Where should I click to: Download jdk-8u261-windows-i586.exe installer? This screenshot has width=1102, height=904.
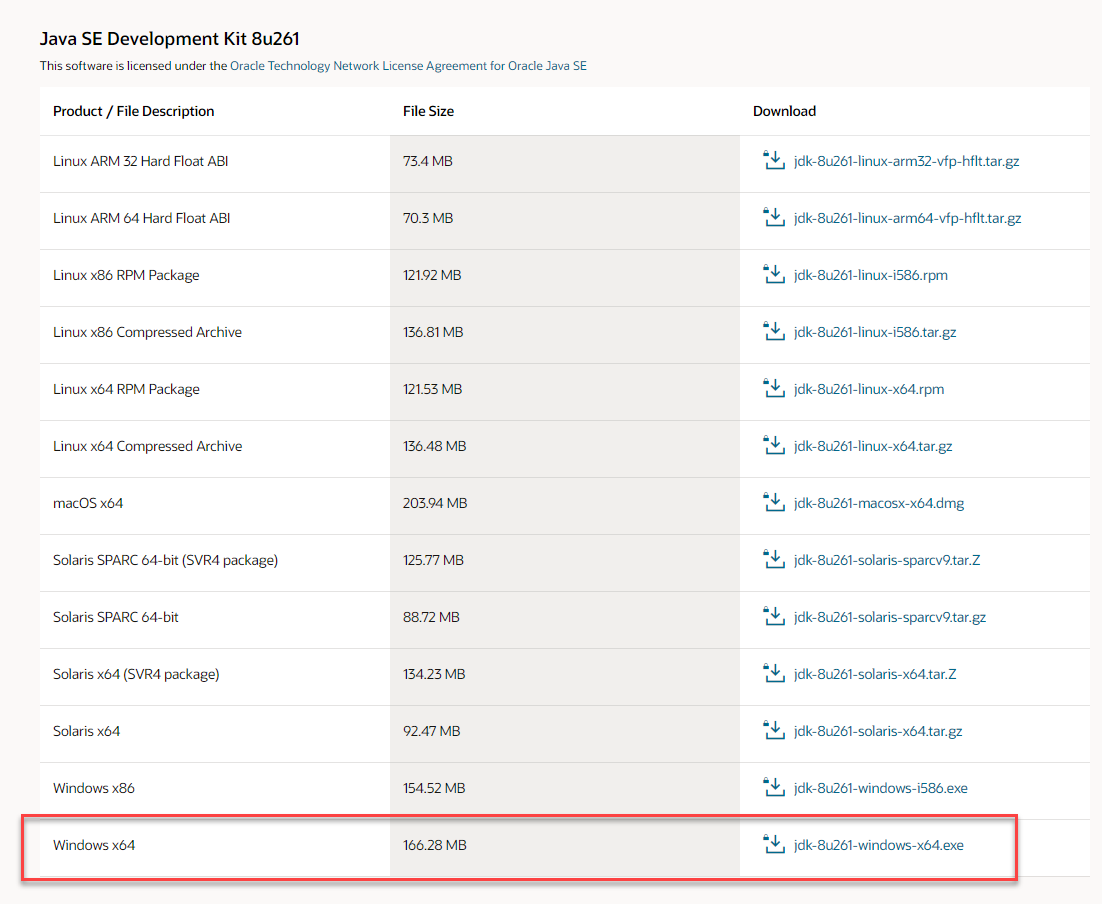click(881, 787)
